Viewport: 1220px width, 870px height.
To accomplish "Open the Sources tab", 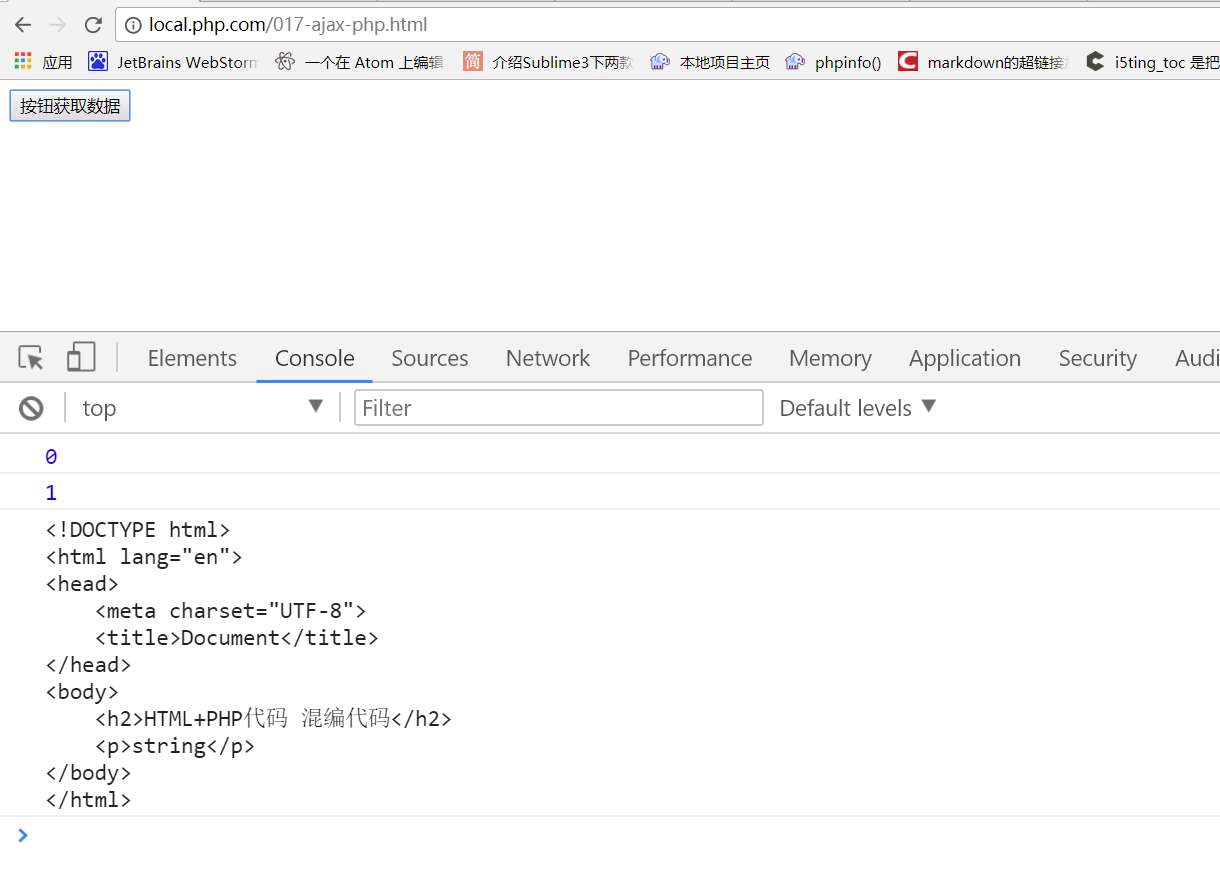I will [x=430, y=358].
